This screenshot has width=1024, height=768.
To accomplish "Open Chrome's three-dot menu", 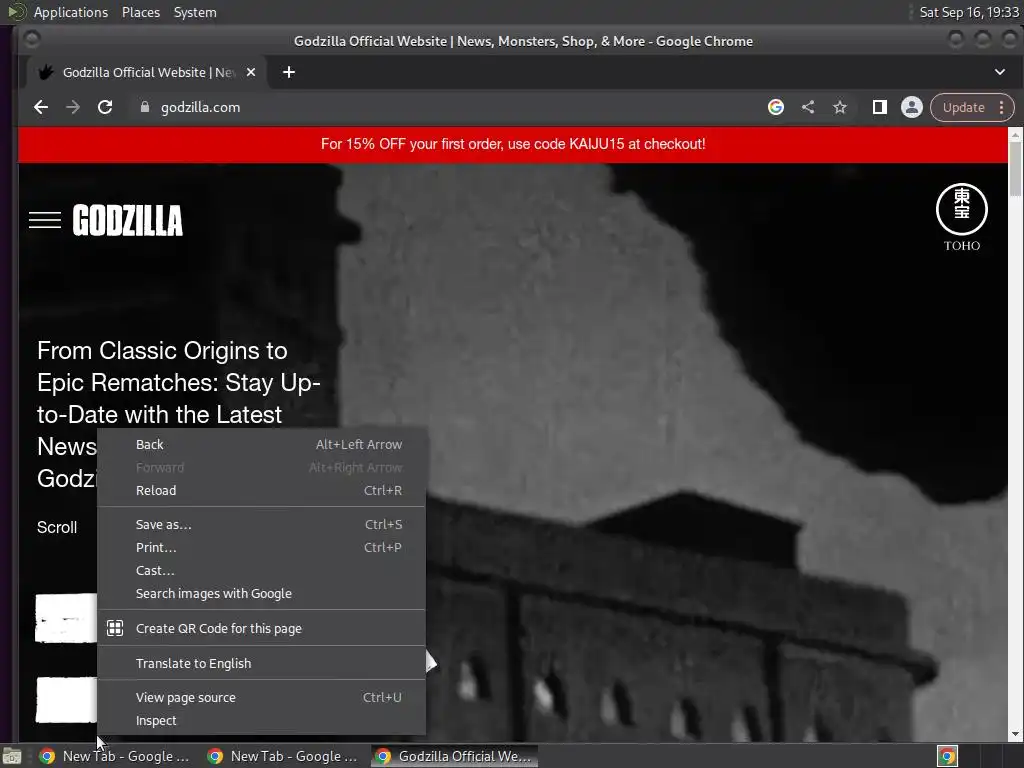I will coord(1002,107).
